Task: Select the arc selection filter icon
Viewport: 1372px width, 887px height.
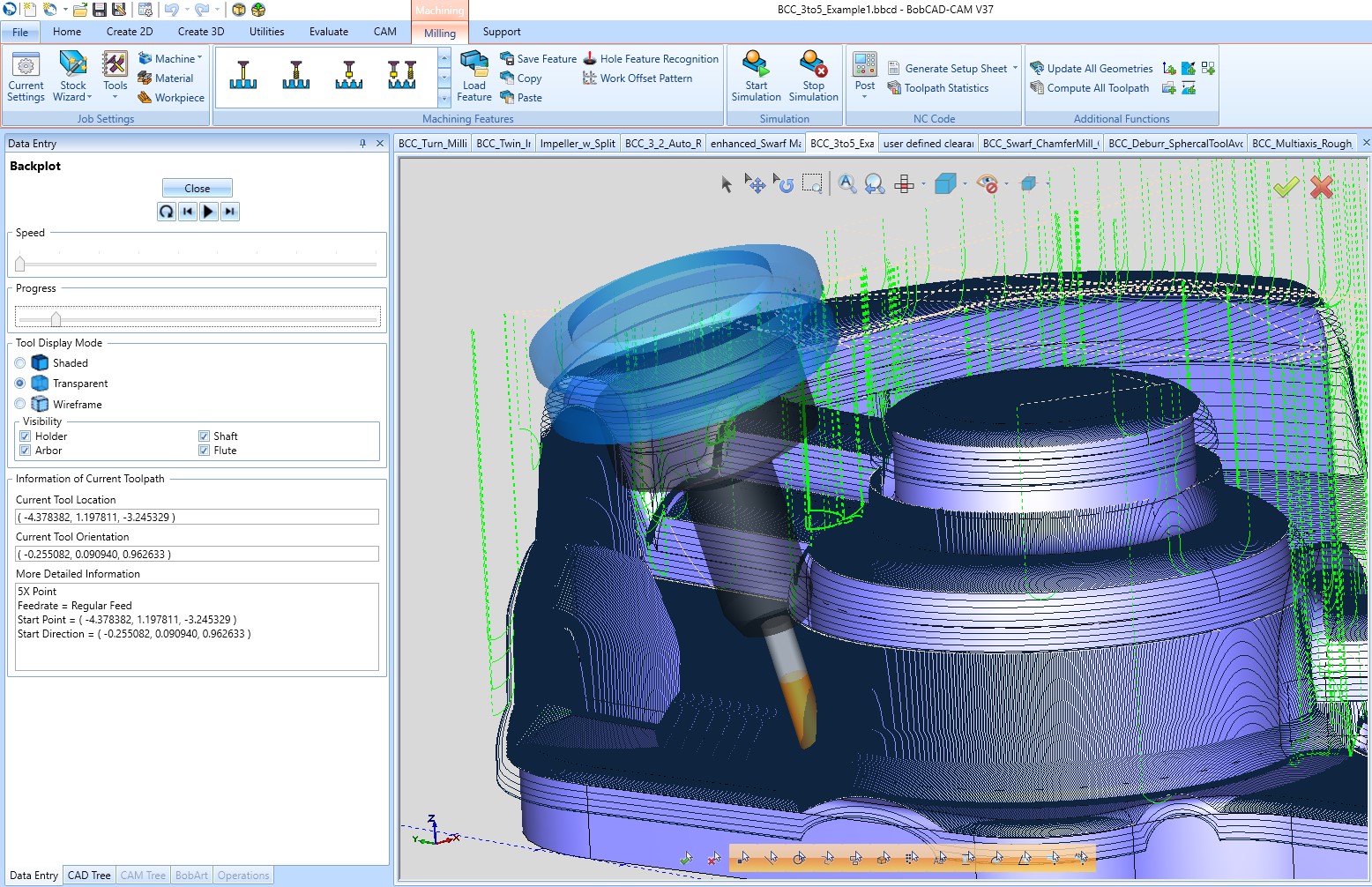Action: point(799,857)
